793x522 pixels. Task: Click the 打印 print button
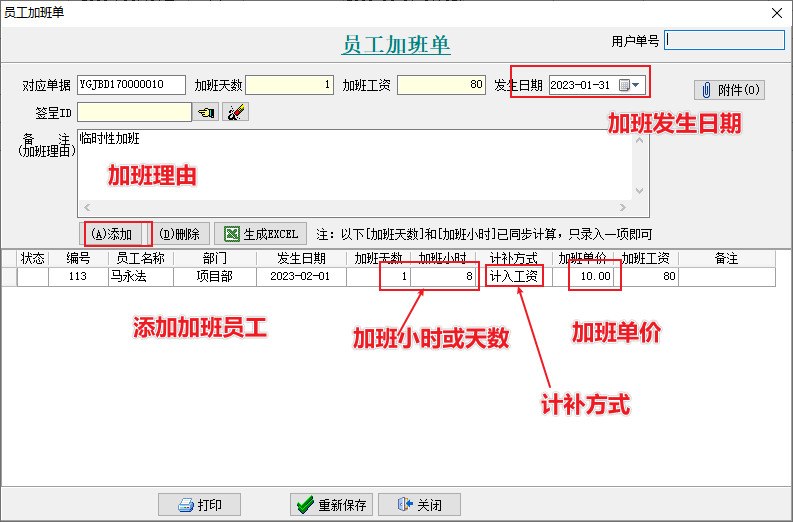199,505
